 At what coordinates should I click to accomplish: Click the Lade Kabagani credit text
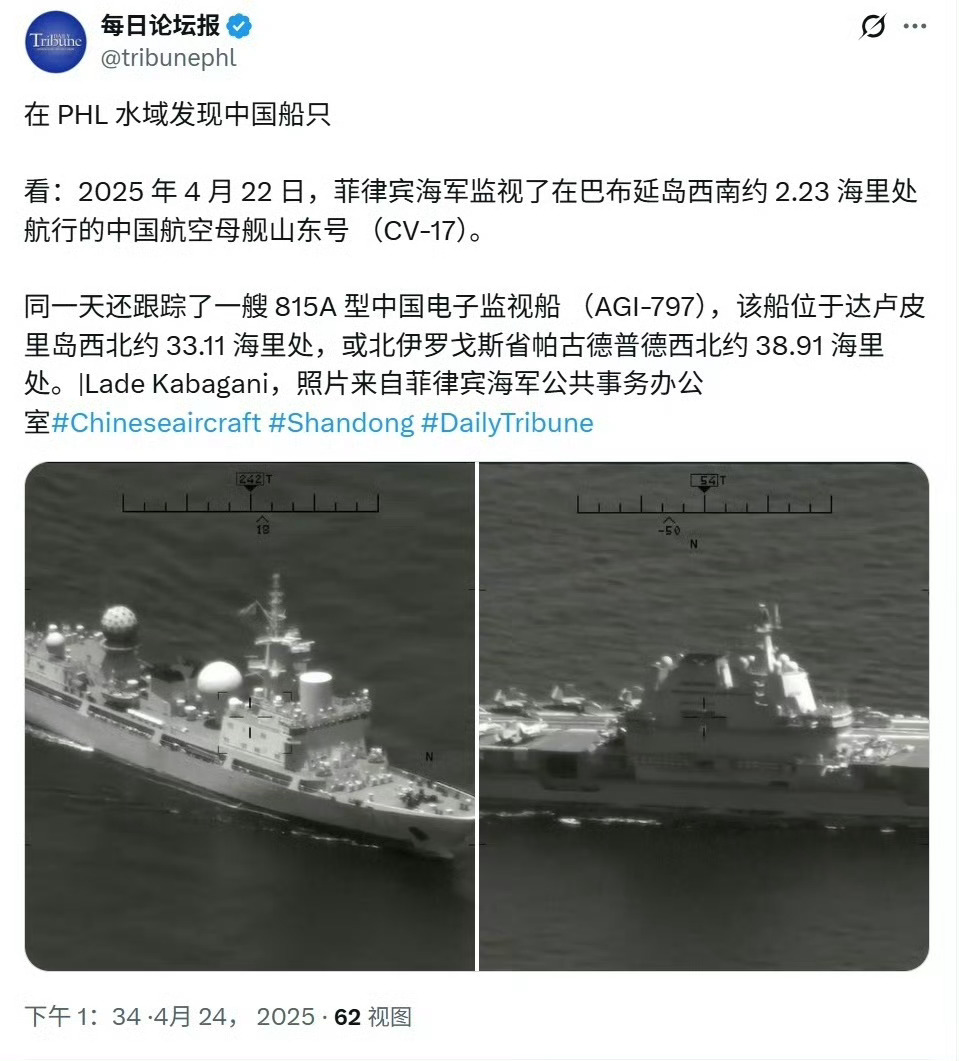pos(177,384)
